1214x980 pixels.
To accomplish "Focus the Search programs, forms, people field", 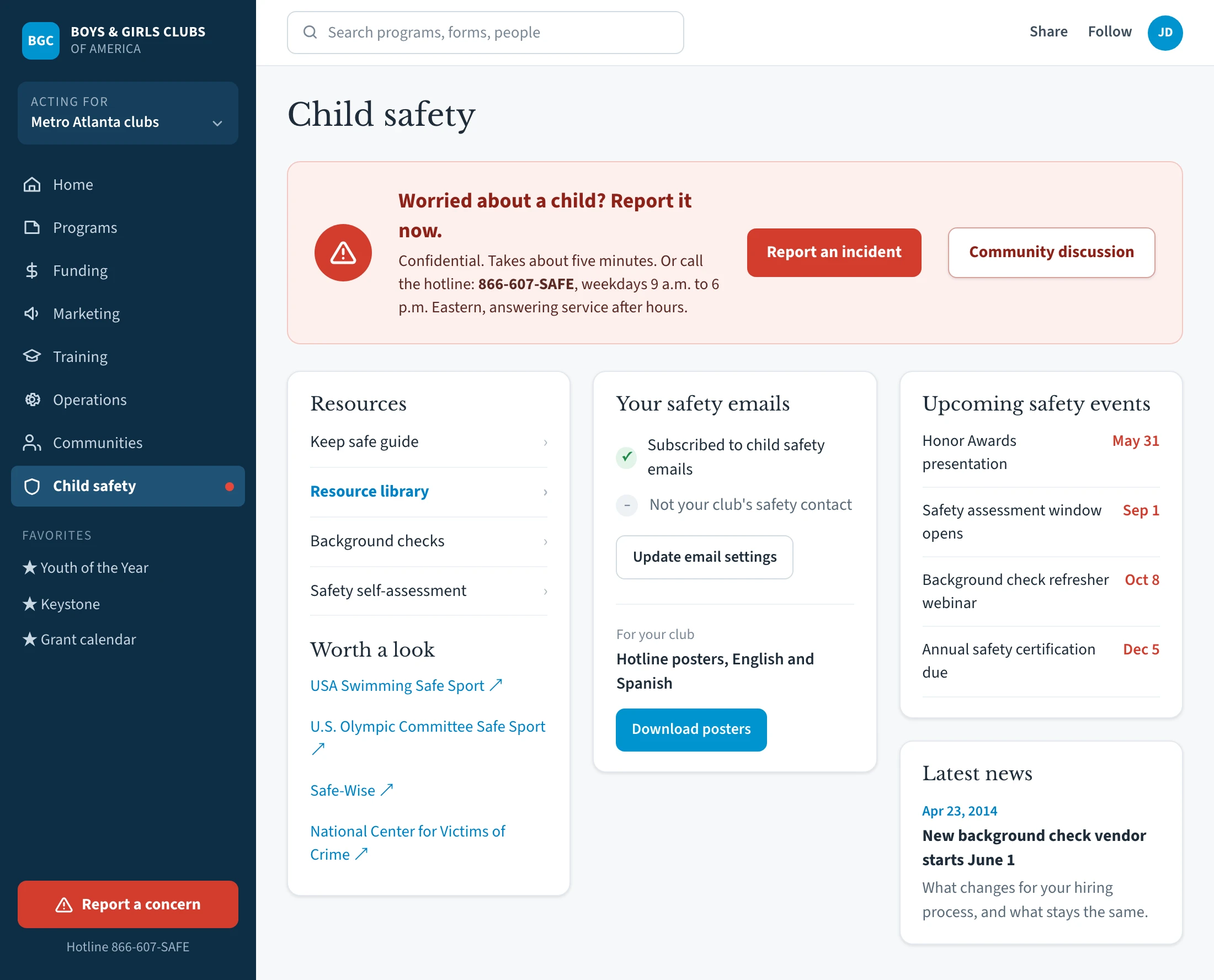I will [x=486, y=32].
